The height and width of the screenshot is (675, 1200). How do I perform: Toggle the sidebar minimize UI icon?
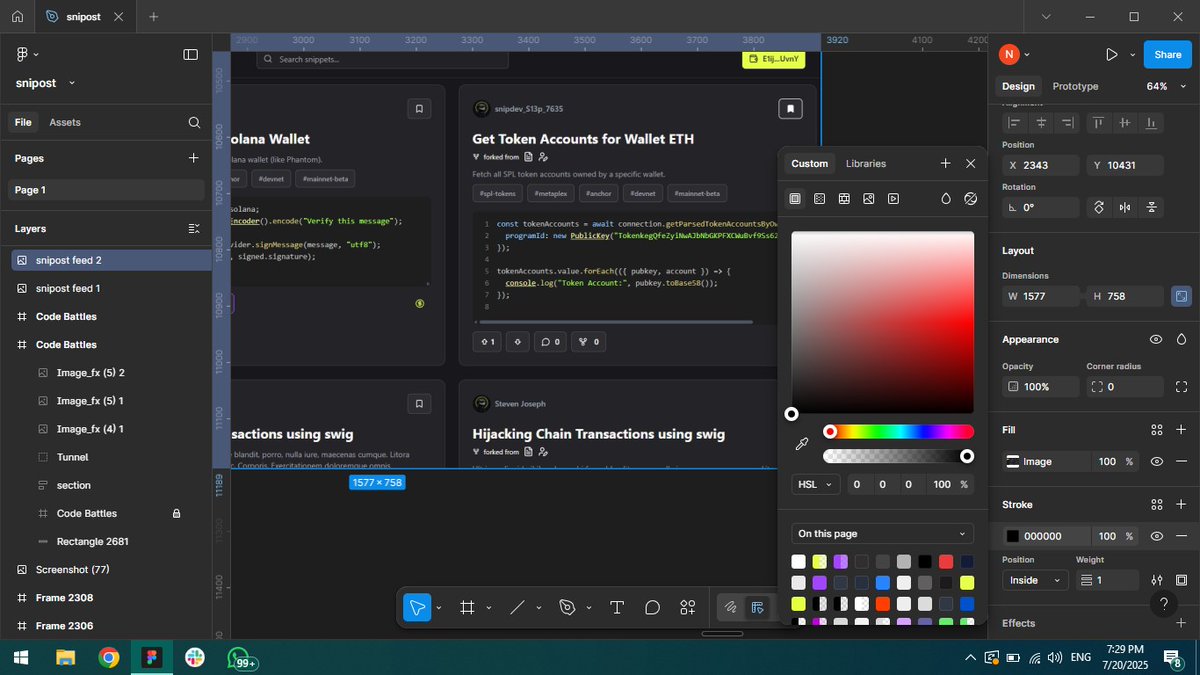190,54
